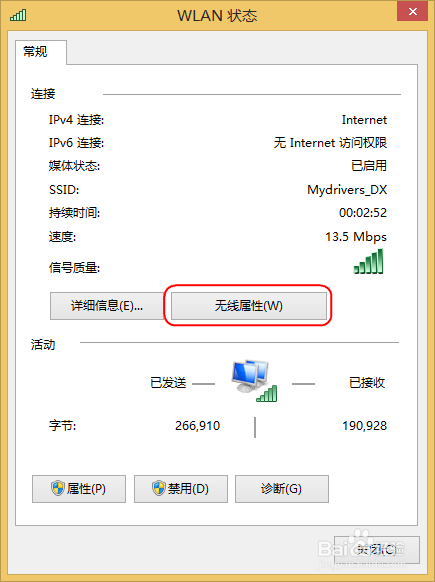Select the 常规 tab
Screen dimensions: 435x582
(x=35, y=52)
